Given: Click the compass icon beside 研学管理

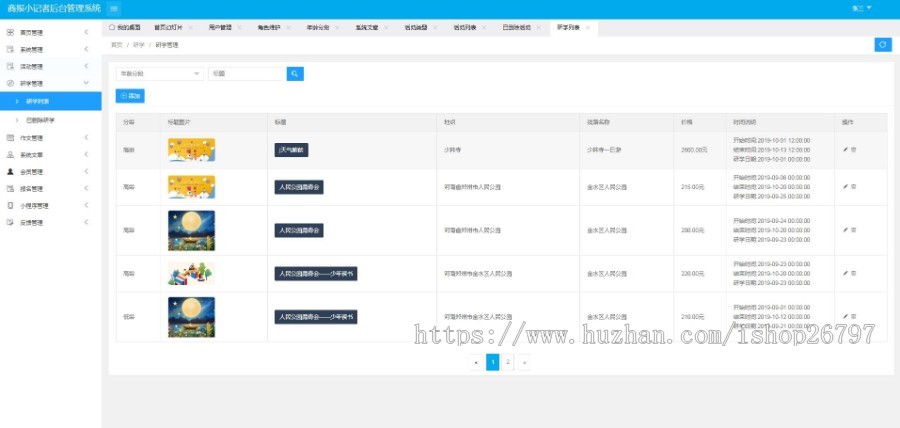Looking at the screenshot, I should (x=10, y=83).
